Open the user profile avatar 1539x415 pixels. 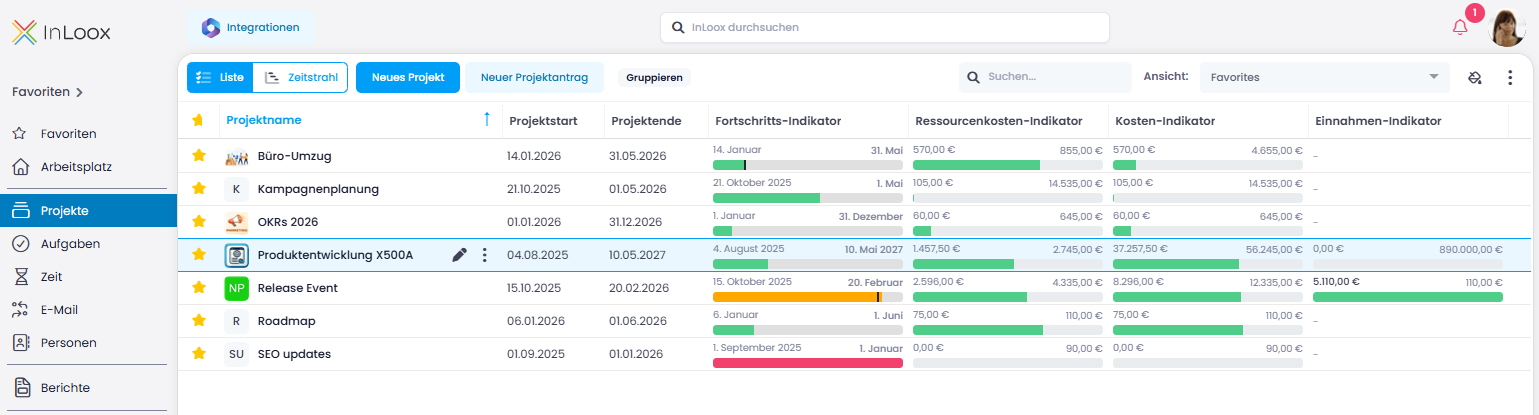(x=1507, y=28)
